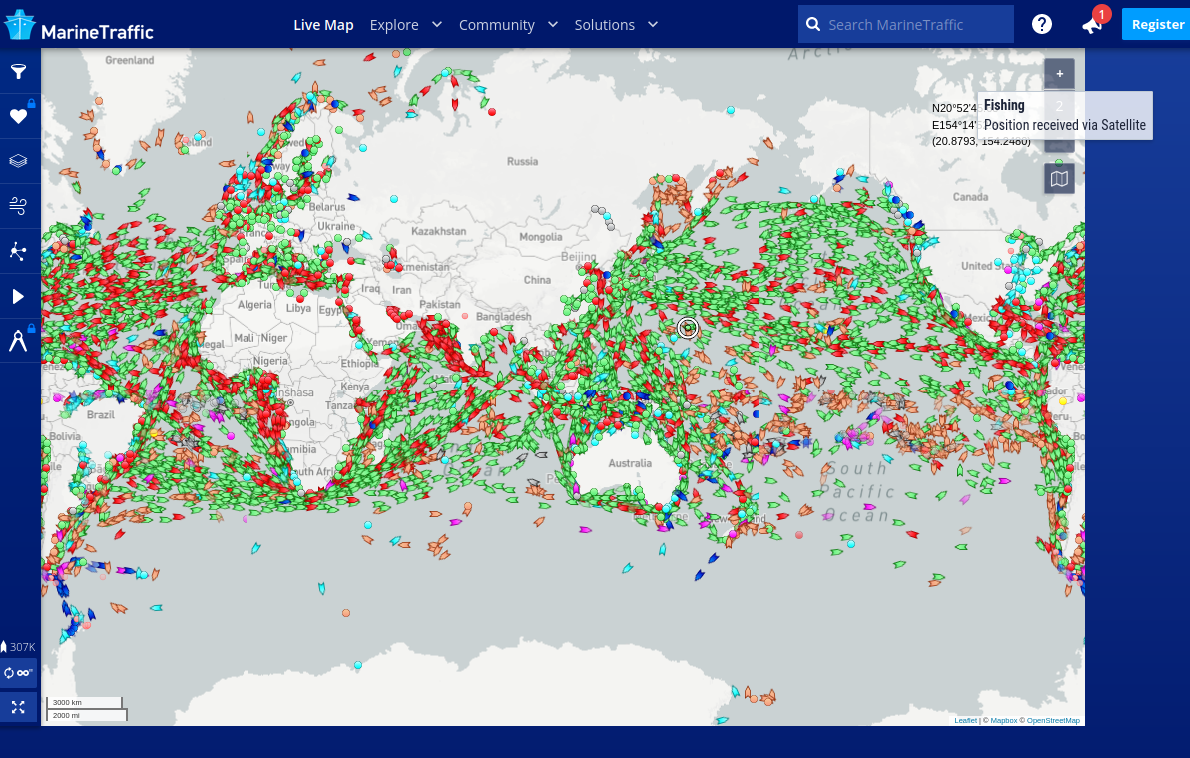This screenshot has height=758, width=1190.
Task: Open the map layers stack icon
Action: click(x=18, y=161)
